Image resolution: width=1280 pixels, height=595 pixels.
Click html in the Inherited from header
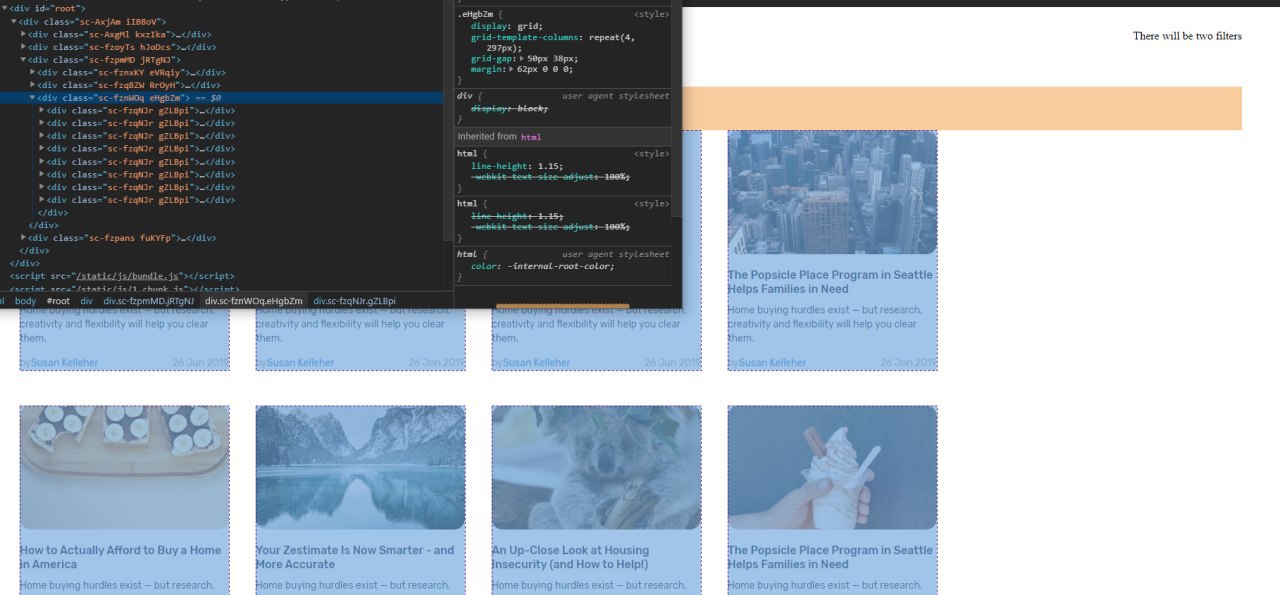(530, 136)
